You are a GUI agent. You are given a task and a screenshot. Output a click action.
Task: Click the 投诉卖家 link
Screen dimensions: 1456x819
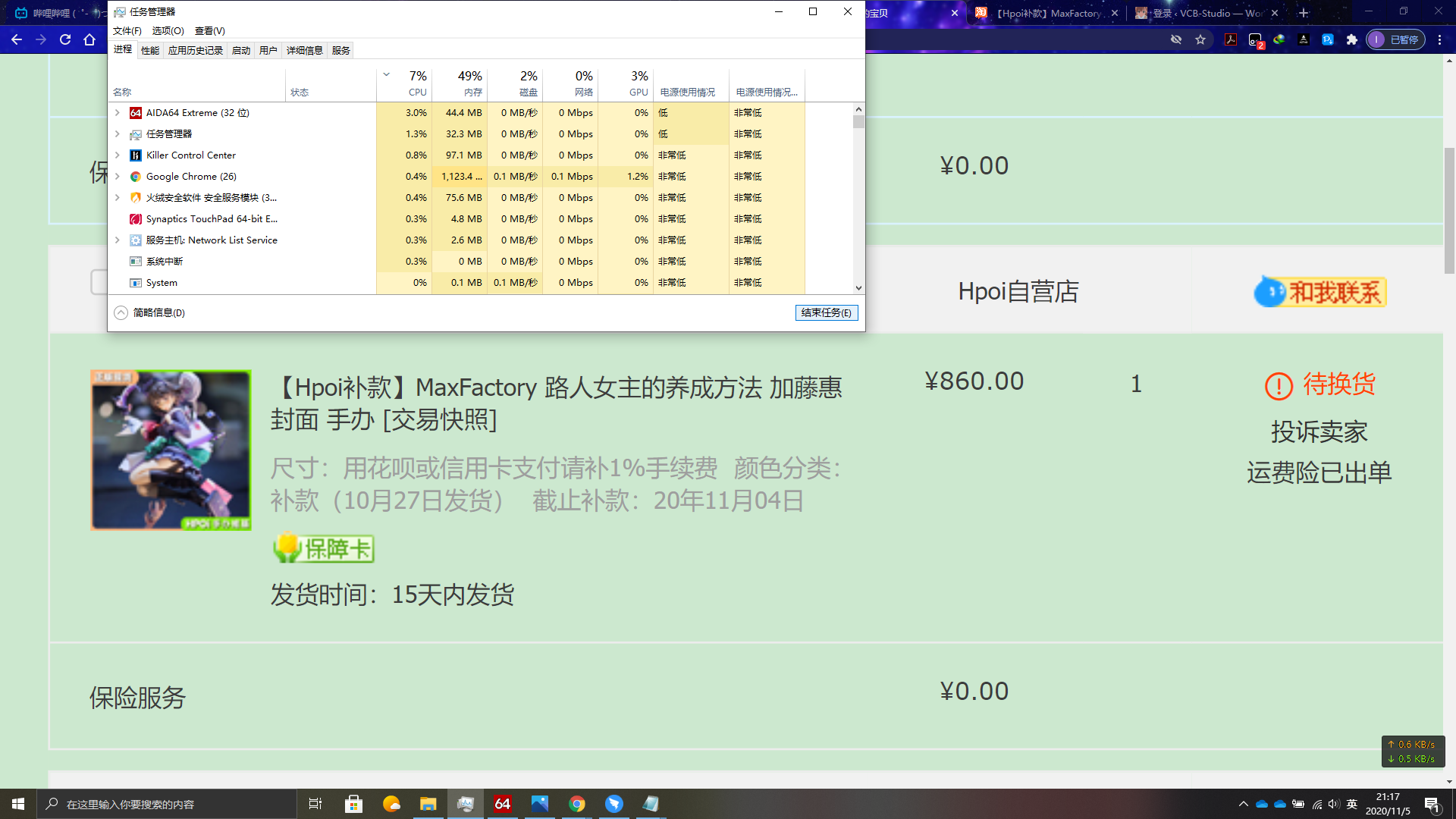(x=1319, y=432)
